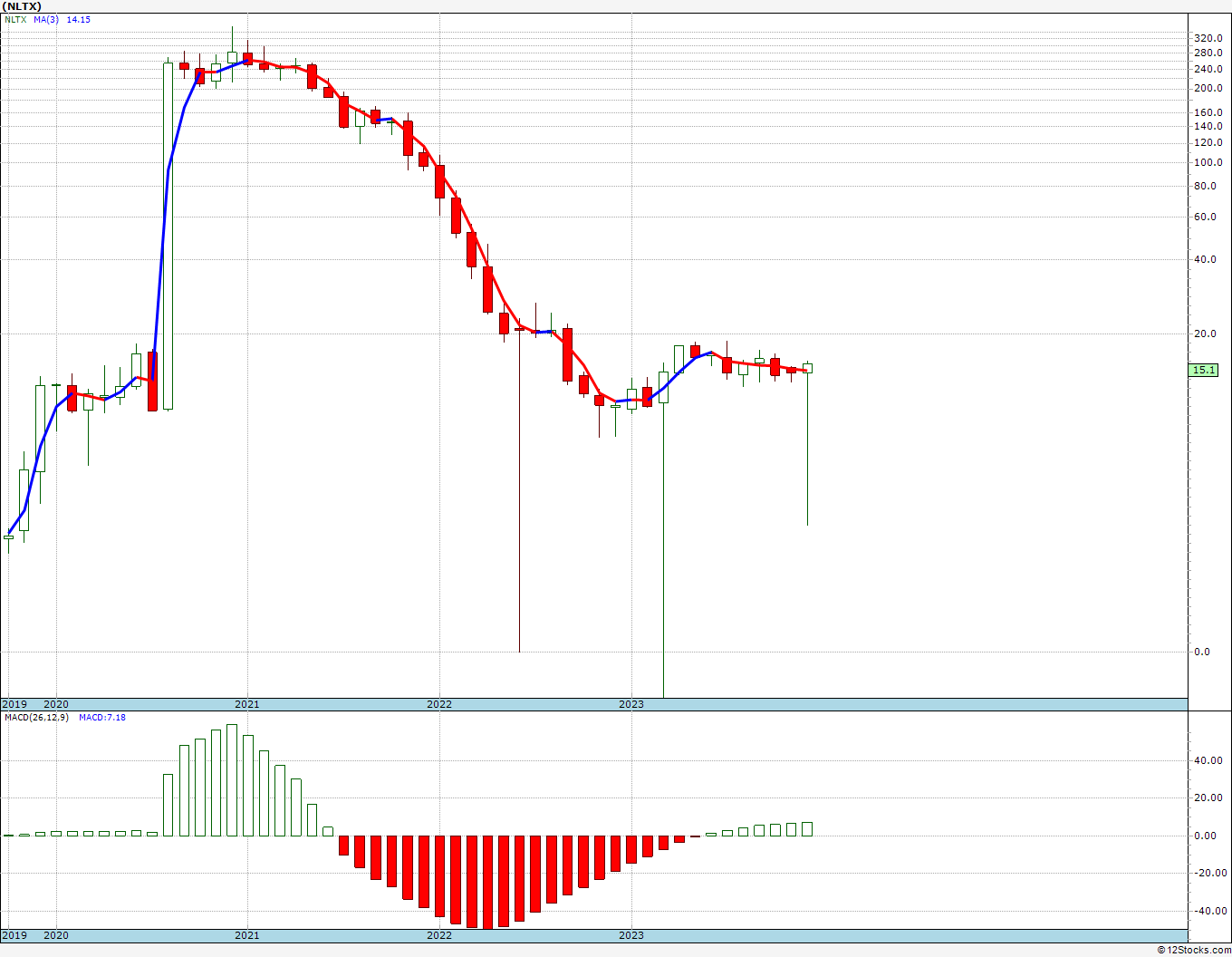Viewport: 1232px width, 957px height.
Task: Select the 14.15 moving average value
Action: pyautogui.click(x=78, y=19)
